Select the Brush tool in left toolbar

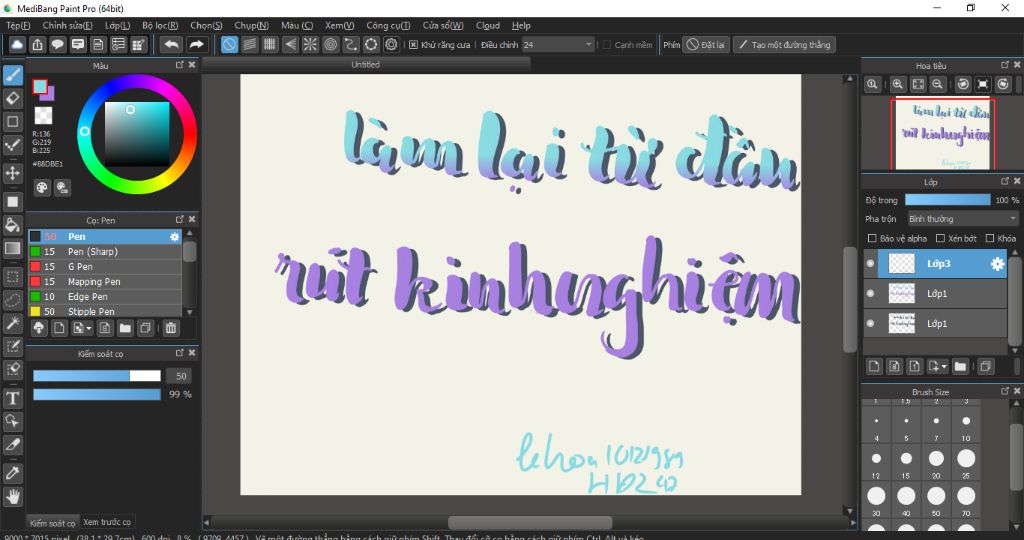pyautogui.click(x=12, y=75)
